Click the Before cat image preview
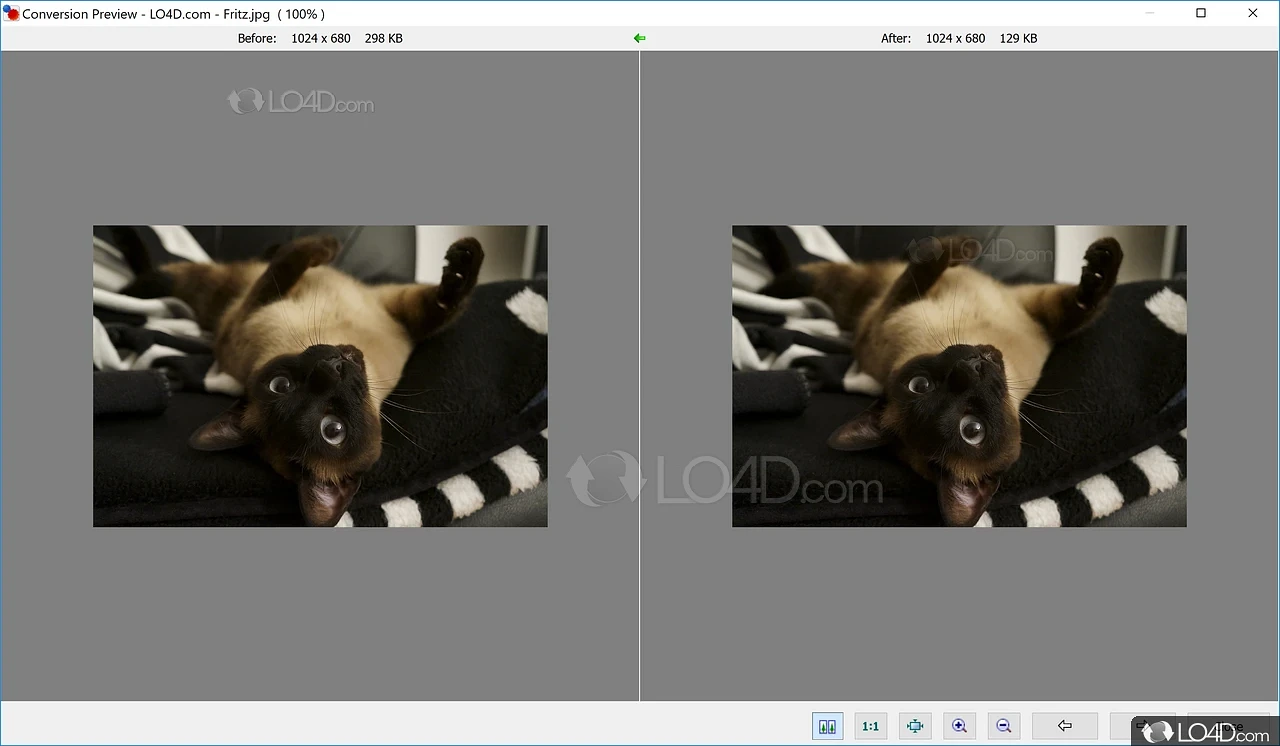Image resolution: width=1280 pixels, height=746 pixels. tap(320, 376)
